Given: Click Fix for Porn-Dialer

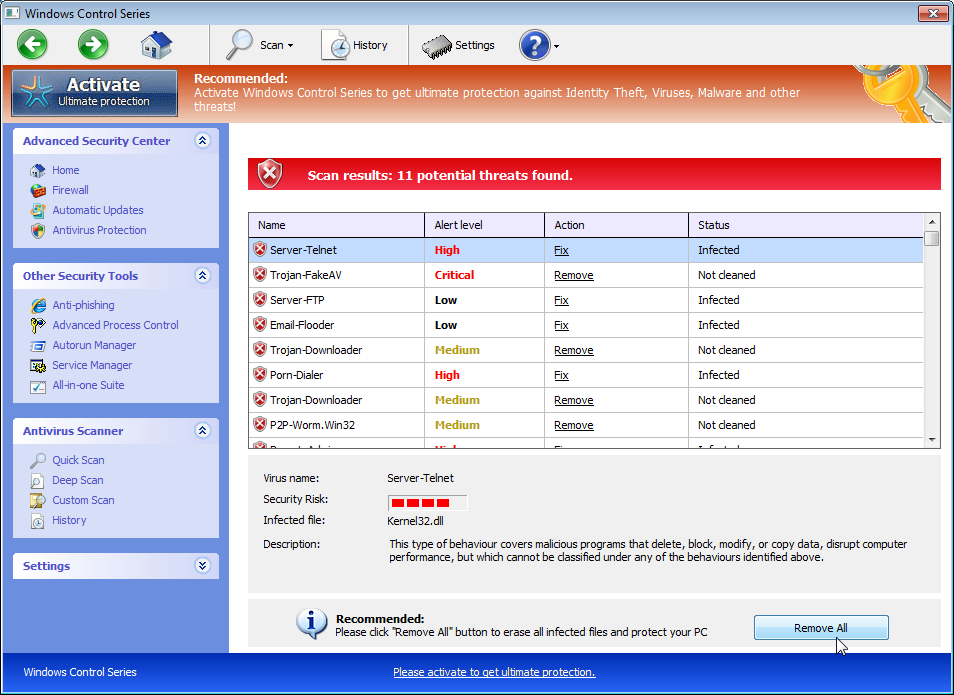Looking at the screenshot, I should click(562, 375).
